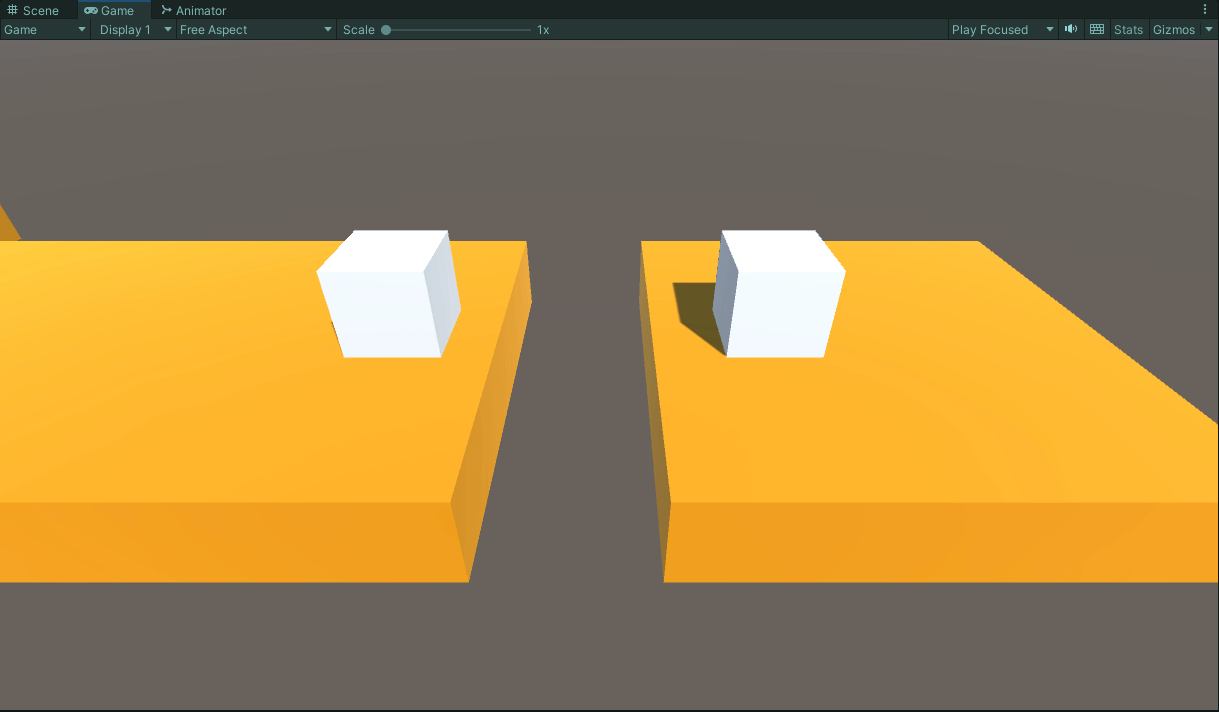
Task: Click the Scale slider handle
Action: [386, 29]
